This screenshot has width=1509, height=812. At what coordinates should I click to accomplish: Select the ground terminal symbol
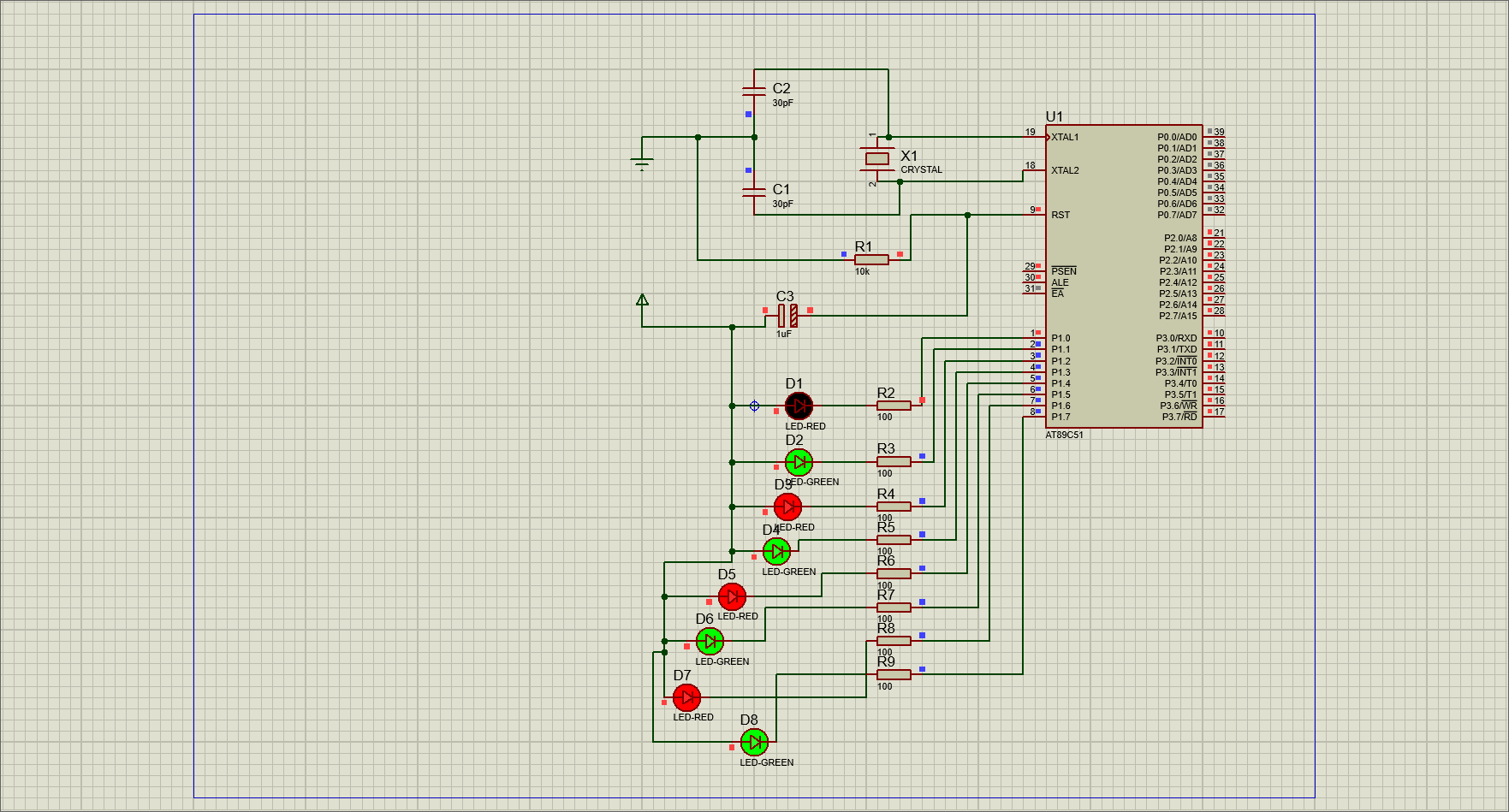pos(642,162)
